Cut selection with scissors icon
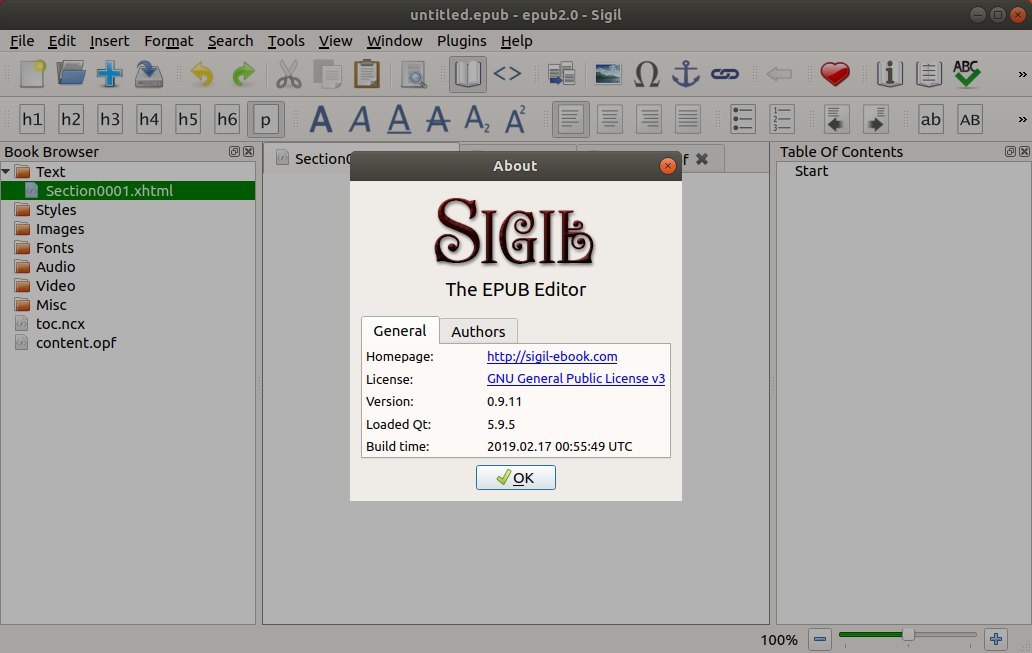This screenshot has width=1032, height=653. pyautogui.click(x=288, y=74)
